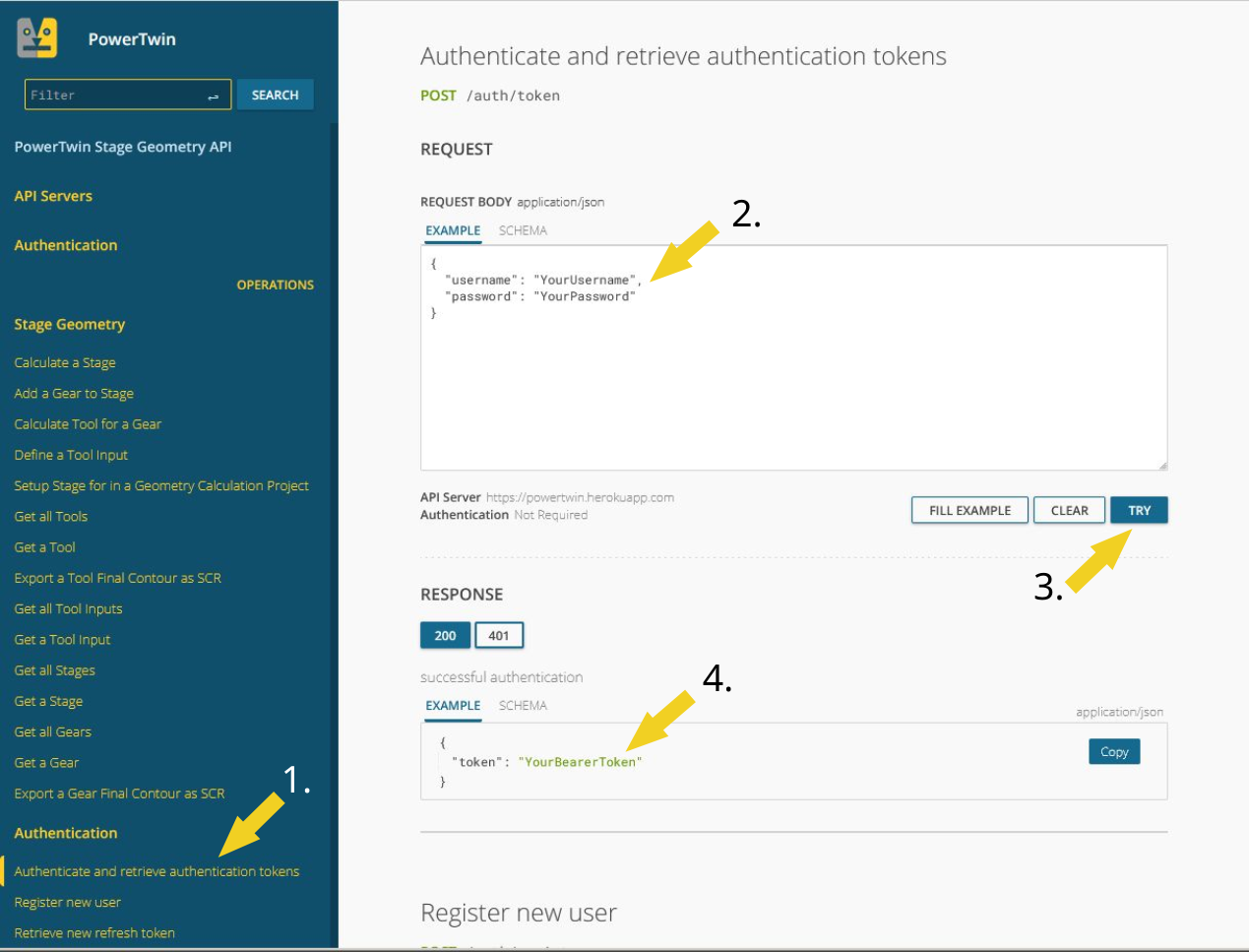
Task: Go to Export a Tool Final Contour as SCR
Action: pyautogui.click(x=117, y=578)
